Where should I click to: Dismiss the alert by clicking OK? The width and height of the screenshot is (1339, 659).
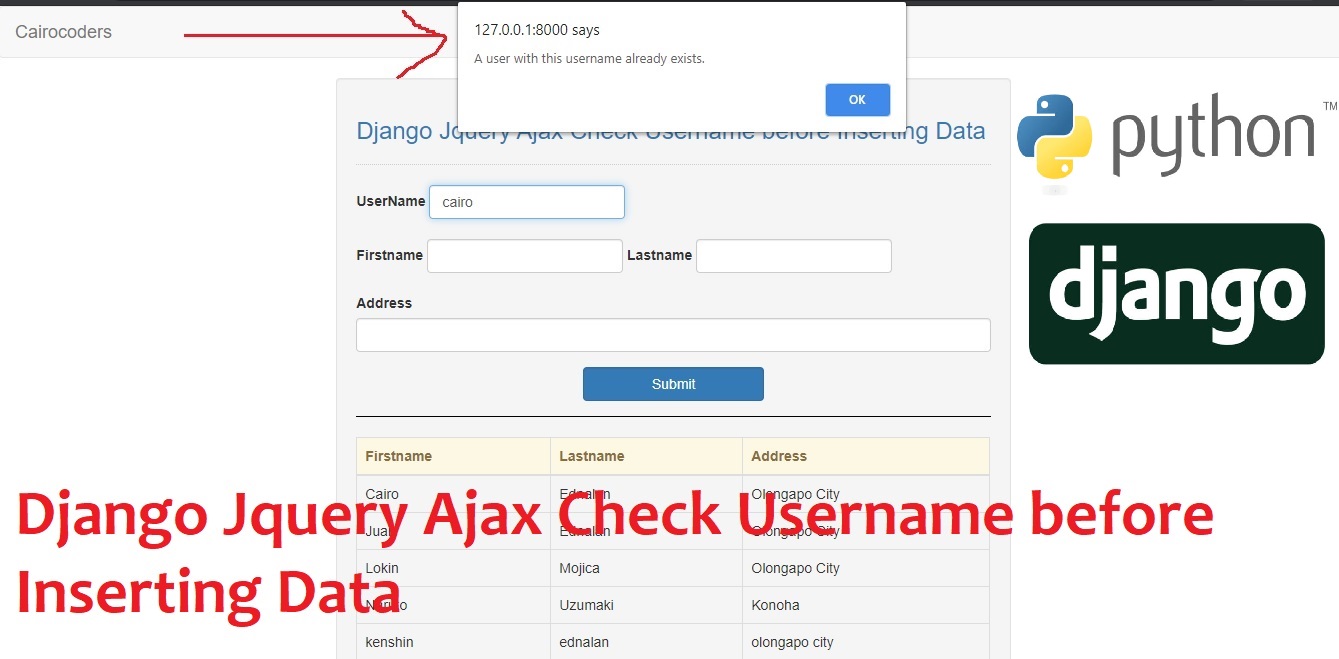(857, 99)
